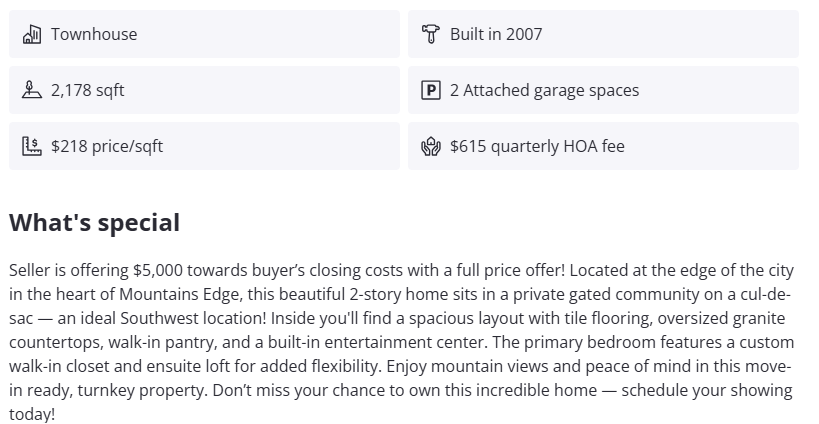Click the 2,178 sqft text

pyautogui.click(x=88, y=90)
